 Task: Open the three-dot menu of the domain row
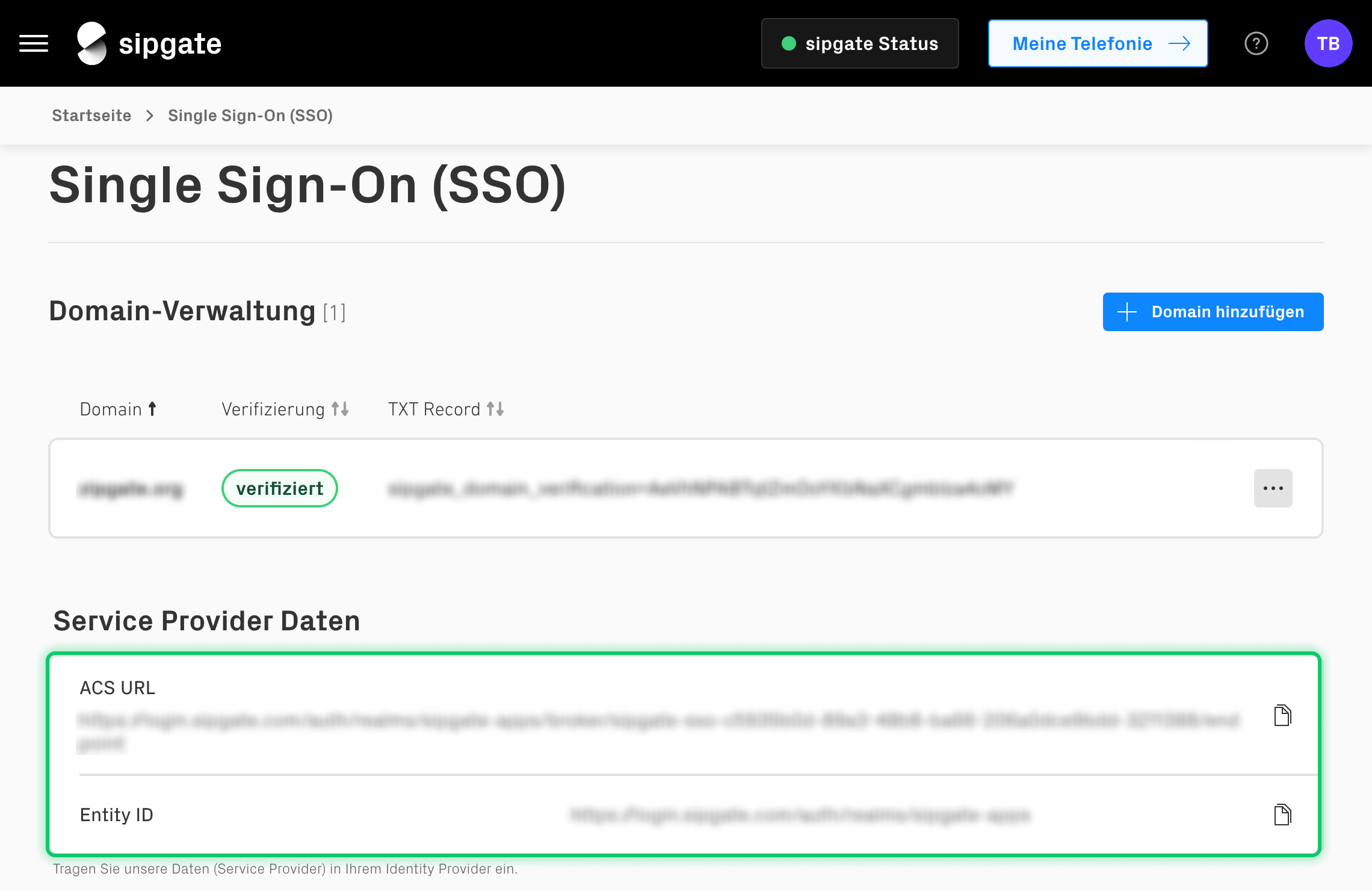coord(1273,488)
